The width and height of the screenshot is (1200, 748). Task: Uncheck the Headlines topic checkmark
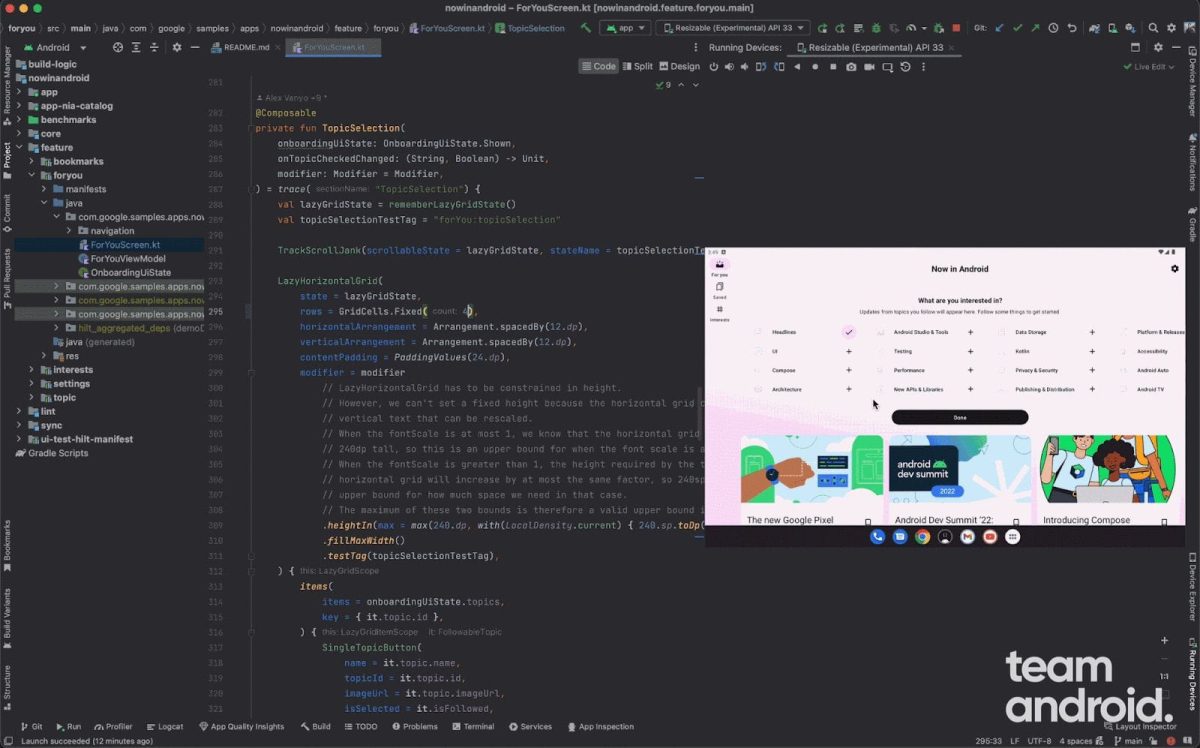(849, 332)
